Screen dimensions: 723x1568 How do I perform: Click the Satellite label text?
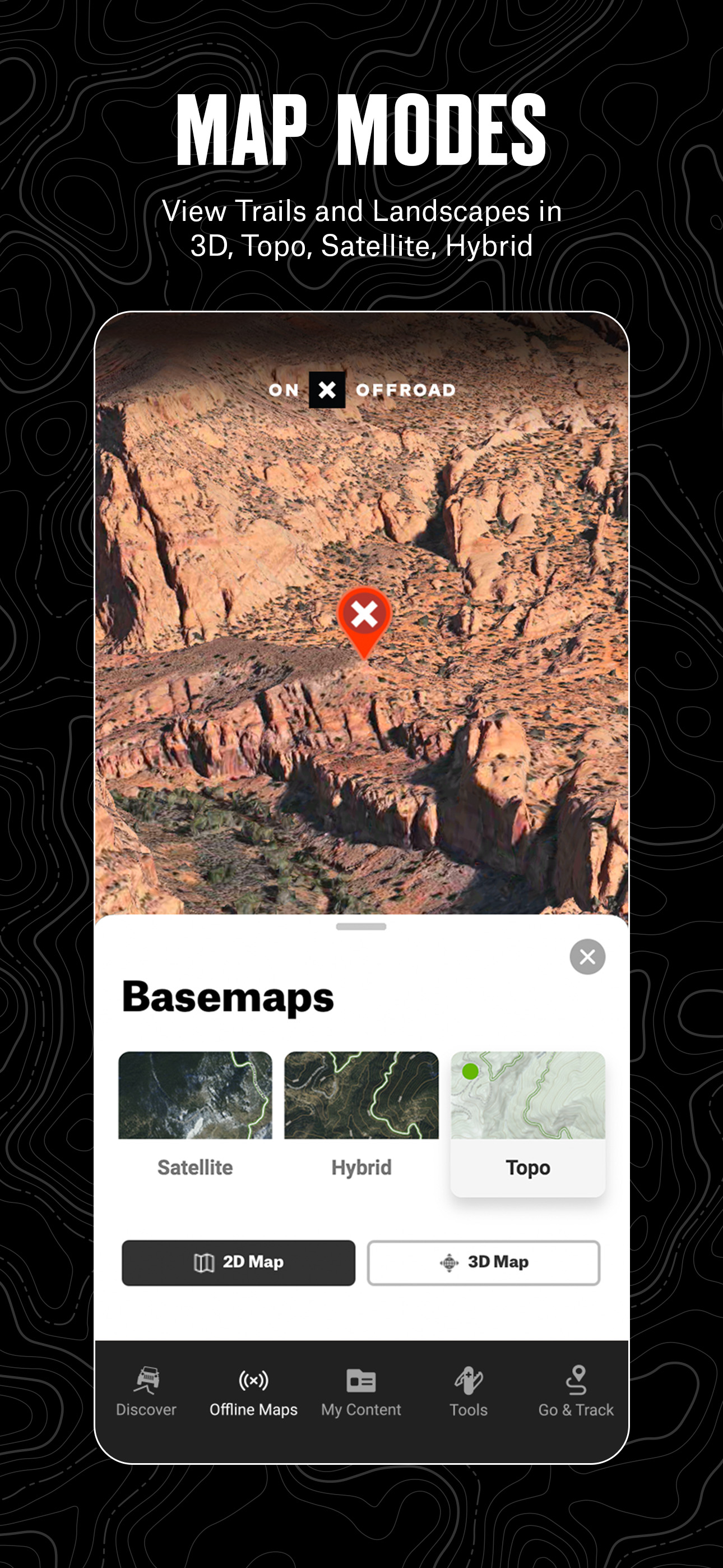[196, 1168]
